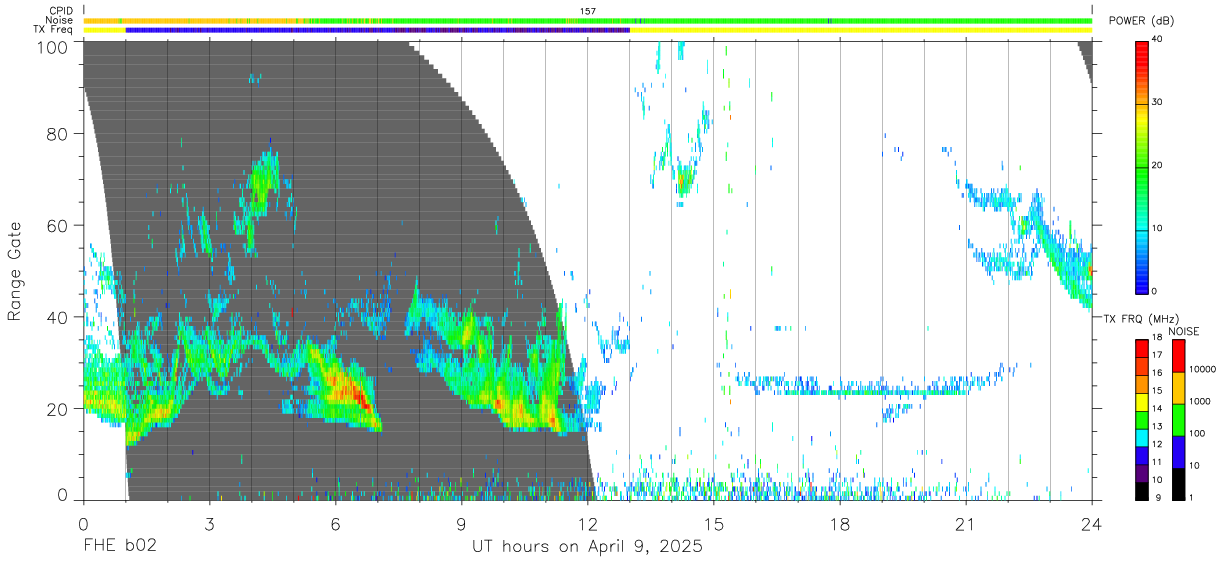1228x567 pixels.
Task: Click the 10000 label on NOISE legend
Action: (1203, 370)
